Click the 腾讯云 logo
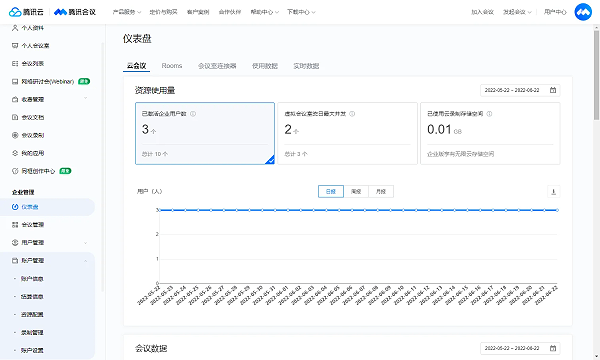 (26, 12)
